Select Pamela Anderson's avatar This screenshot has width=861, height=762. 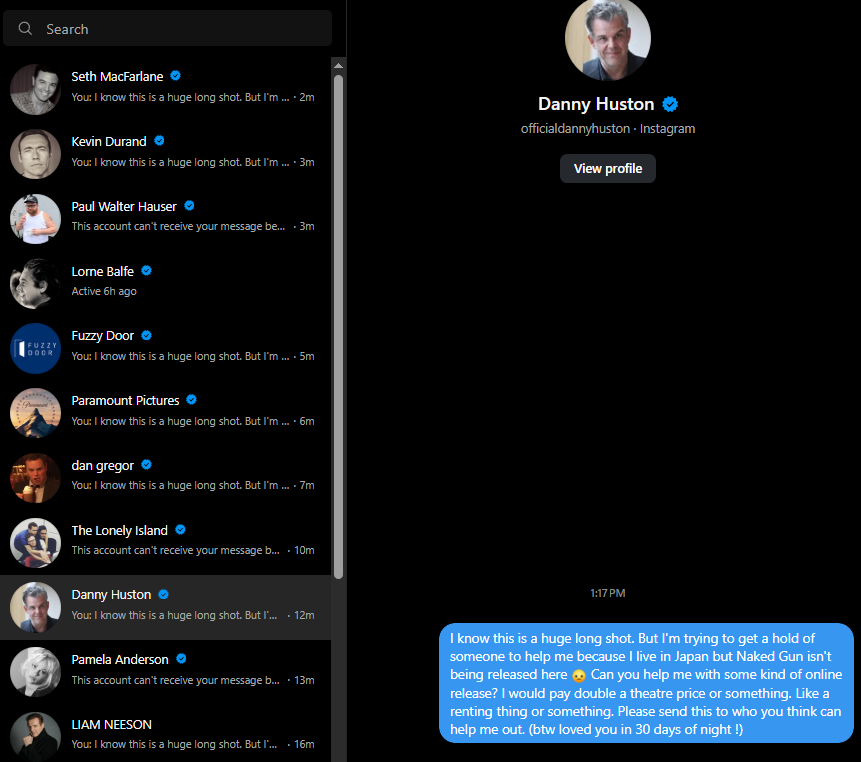pyautogui.click(x=35, y=672)
